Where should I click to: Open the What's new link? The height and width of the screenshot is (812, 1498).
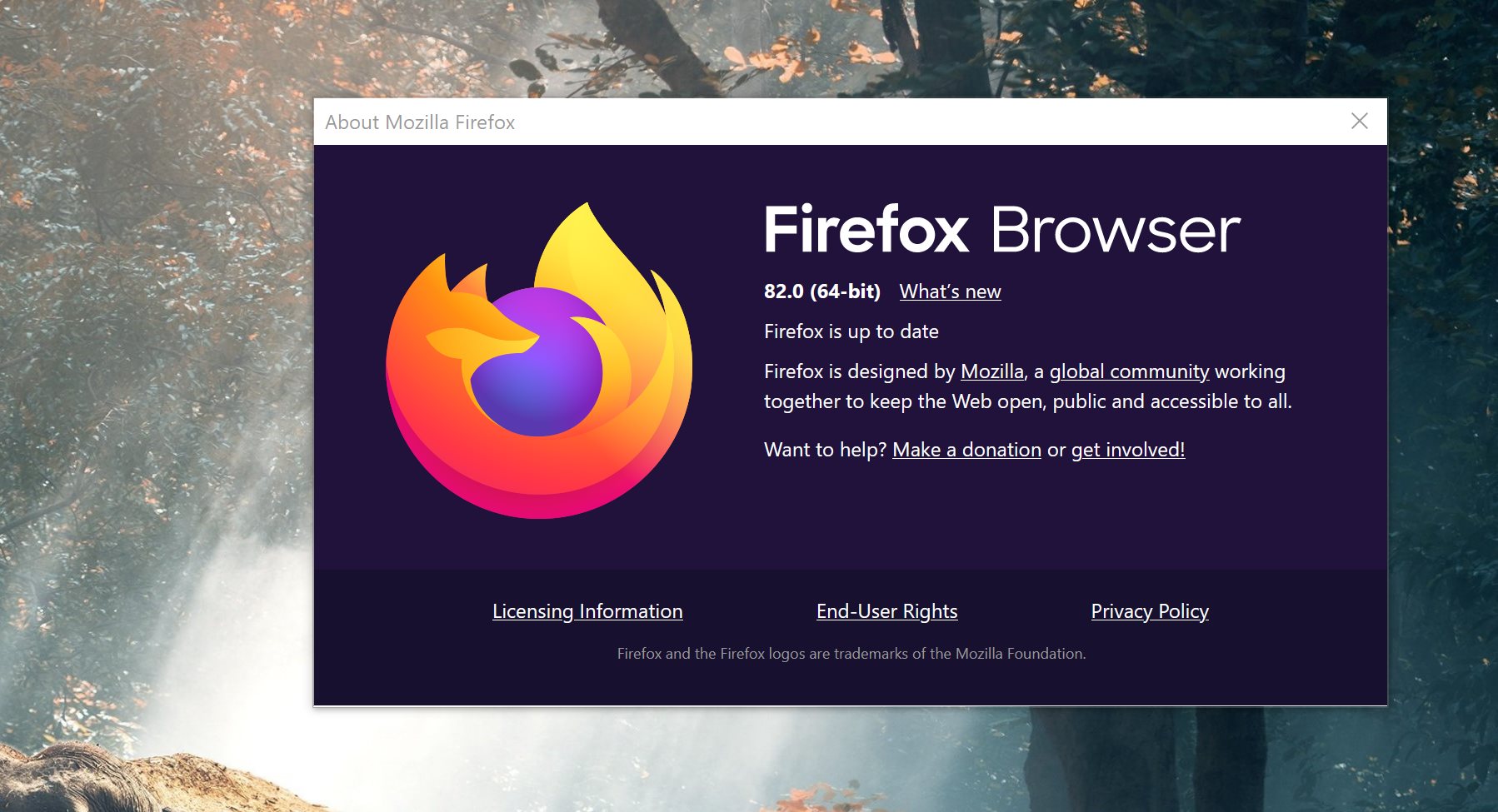tap(950, 291)
